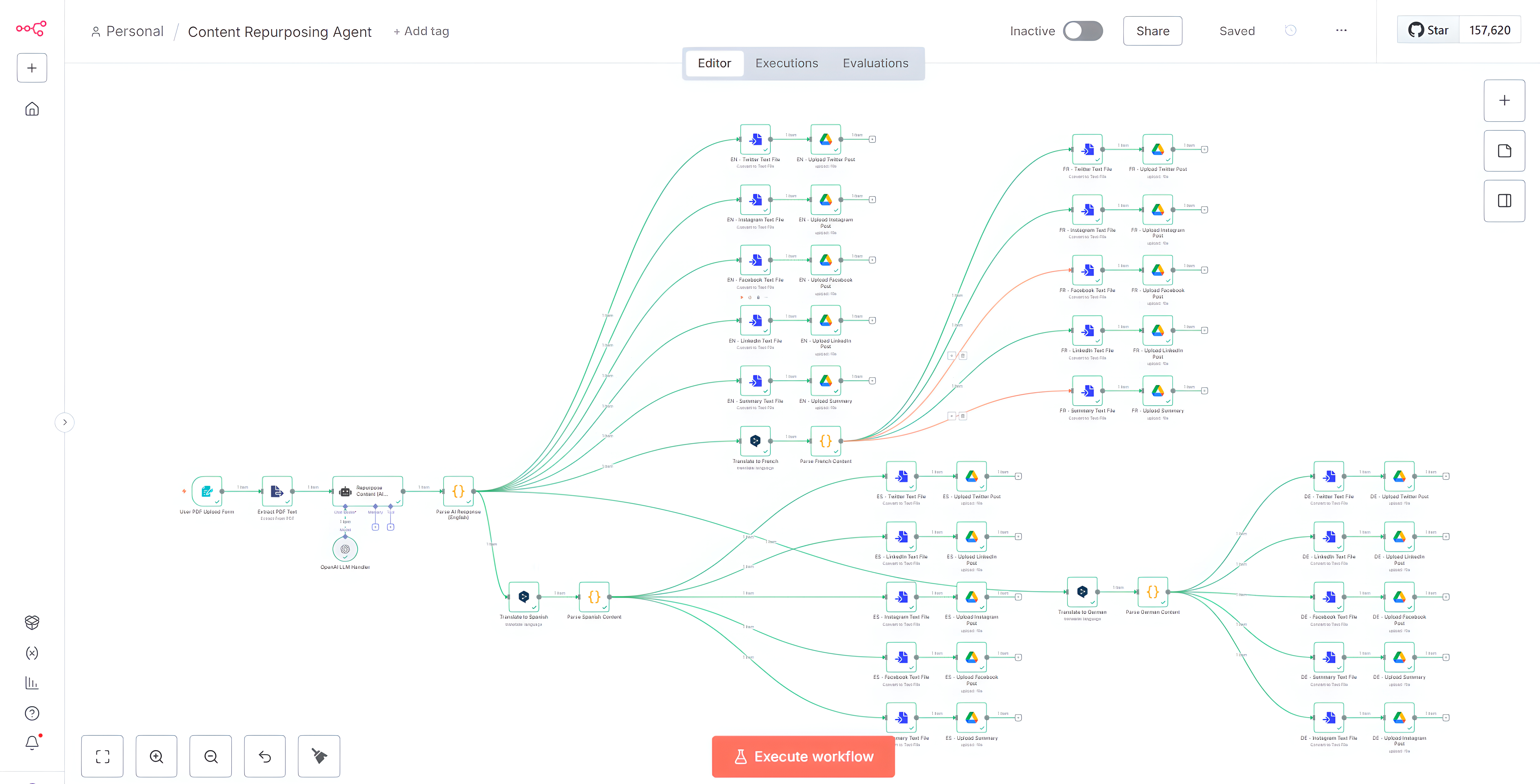Click the Add tag label
The height and width of the screenshot is (784, 1540).
click(422, 31)
